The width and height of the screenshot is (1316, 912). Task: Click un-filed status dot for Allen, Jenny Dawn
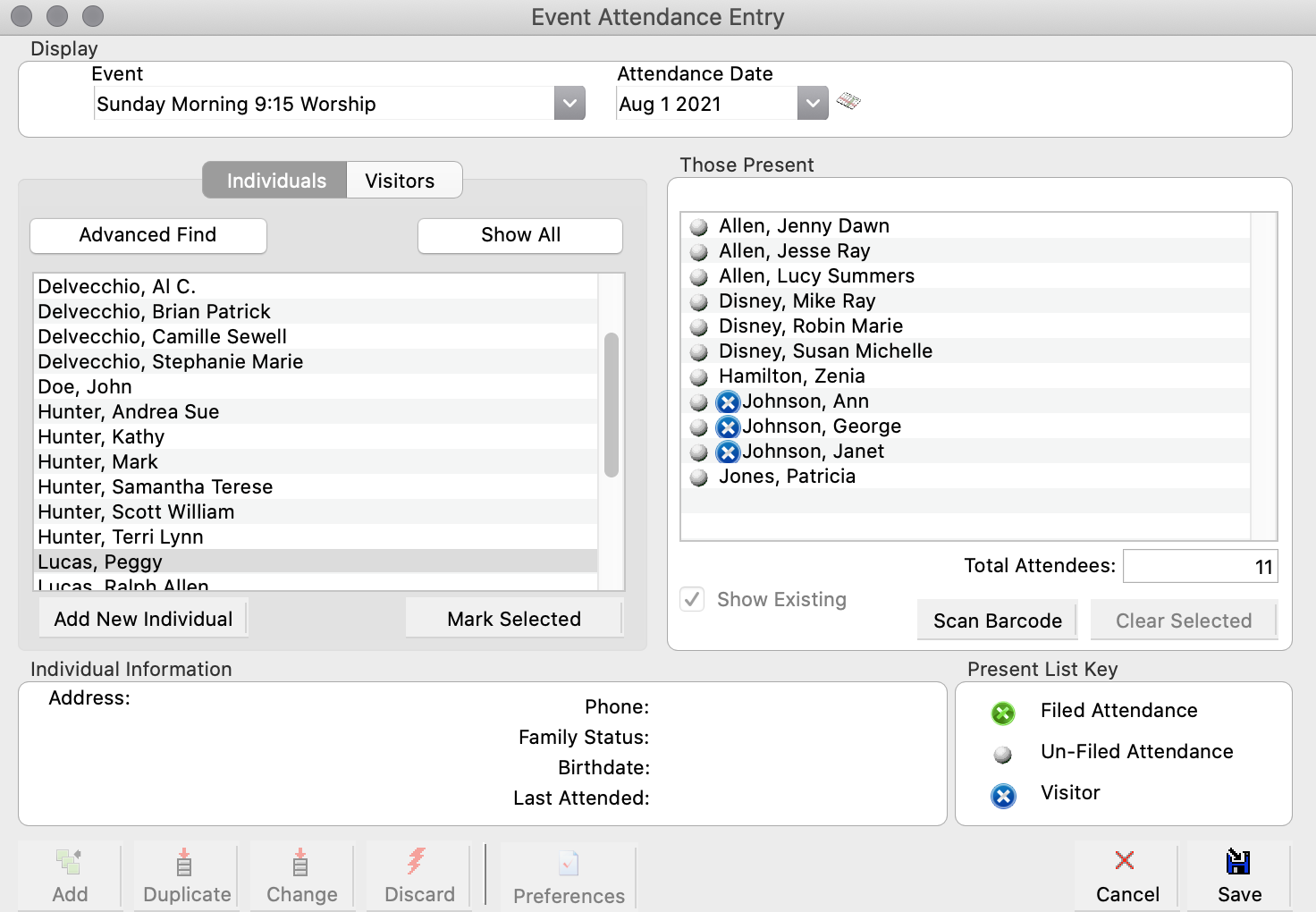(x=699, y=227)
